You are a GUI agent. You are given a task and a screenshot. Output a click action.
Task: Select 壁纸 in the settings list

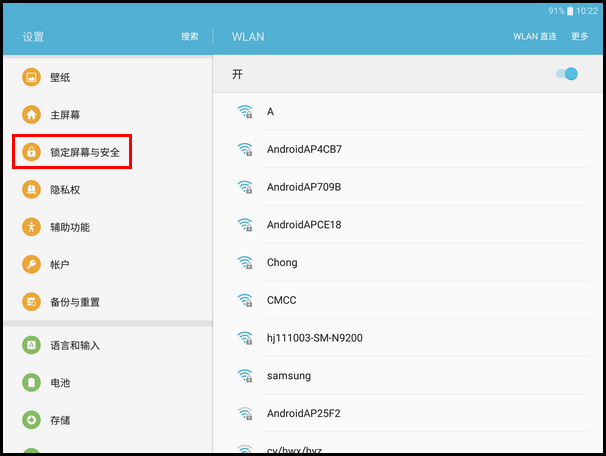pyautogui.click(x=108, y=77)
